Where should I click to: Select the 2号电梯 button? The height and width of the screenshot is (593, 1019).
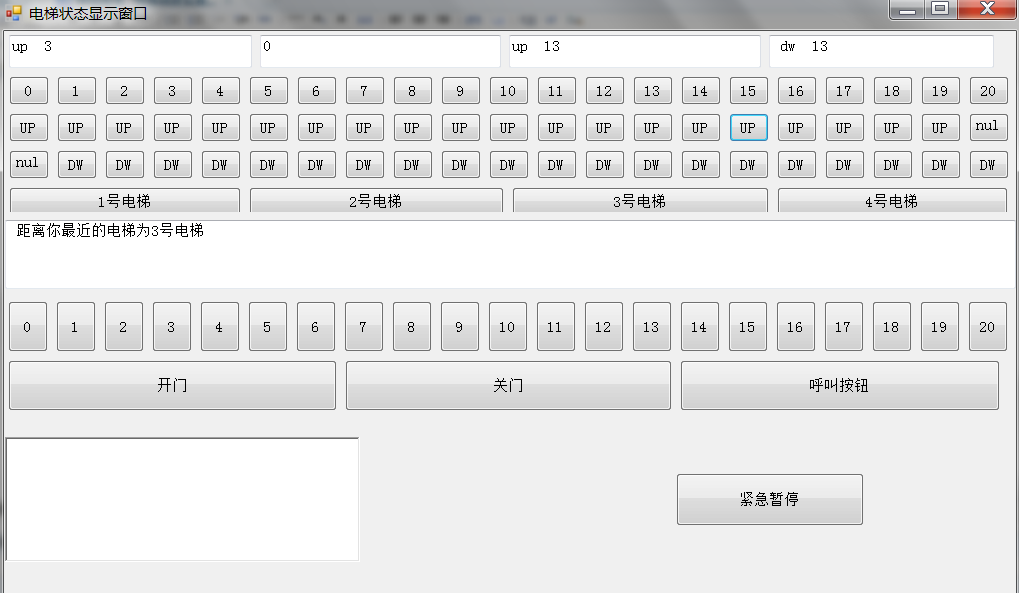click(x=376, y=201)
